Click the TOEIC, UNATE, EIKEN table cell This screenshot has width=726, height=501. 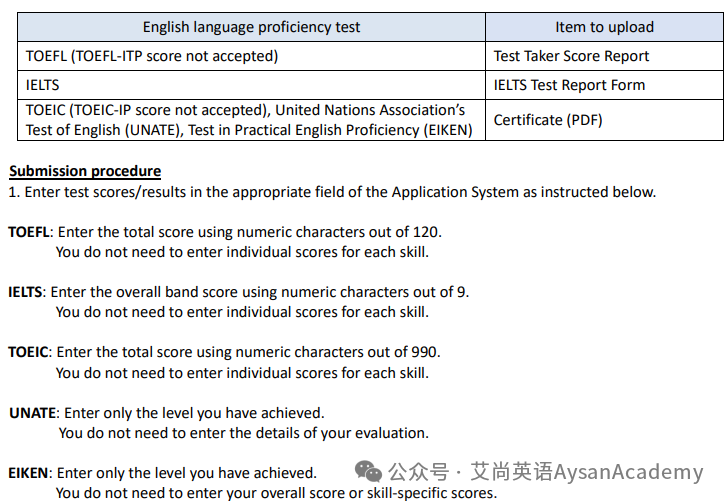pos(251,120)
